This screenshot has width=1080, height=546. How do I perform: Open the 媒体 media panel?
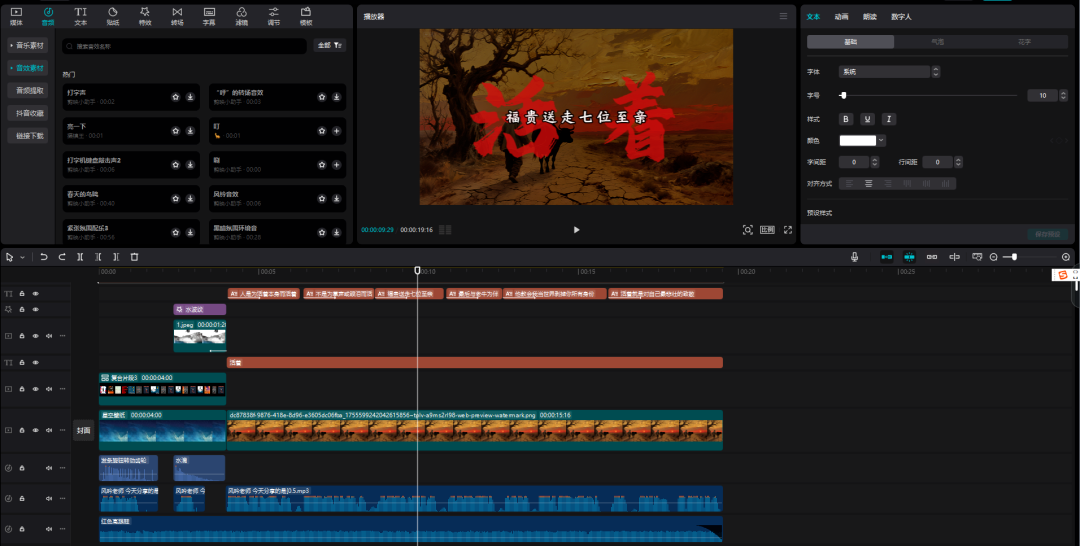coord(16,16)
